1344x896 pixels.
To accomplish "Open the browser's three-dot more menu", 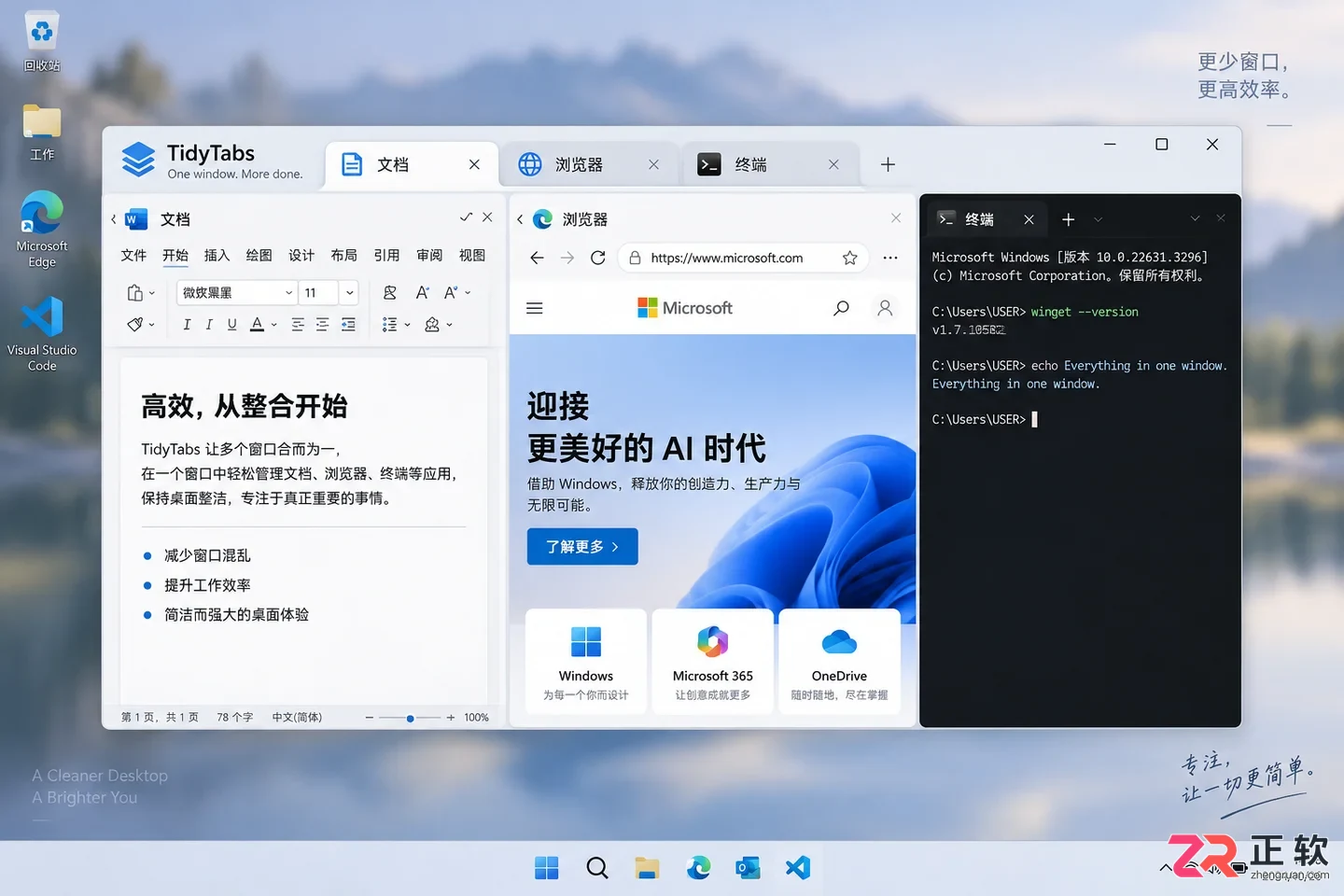I will (x=890, y=258).
